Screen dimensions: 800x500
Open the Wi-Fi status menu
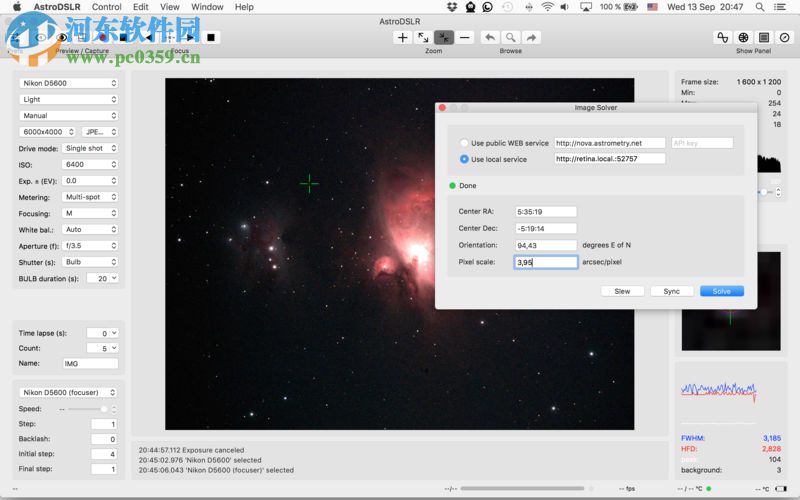pyautogui.click(x=547, y=7)
